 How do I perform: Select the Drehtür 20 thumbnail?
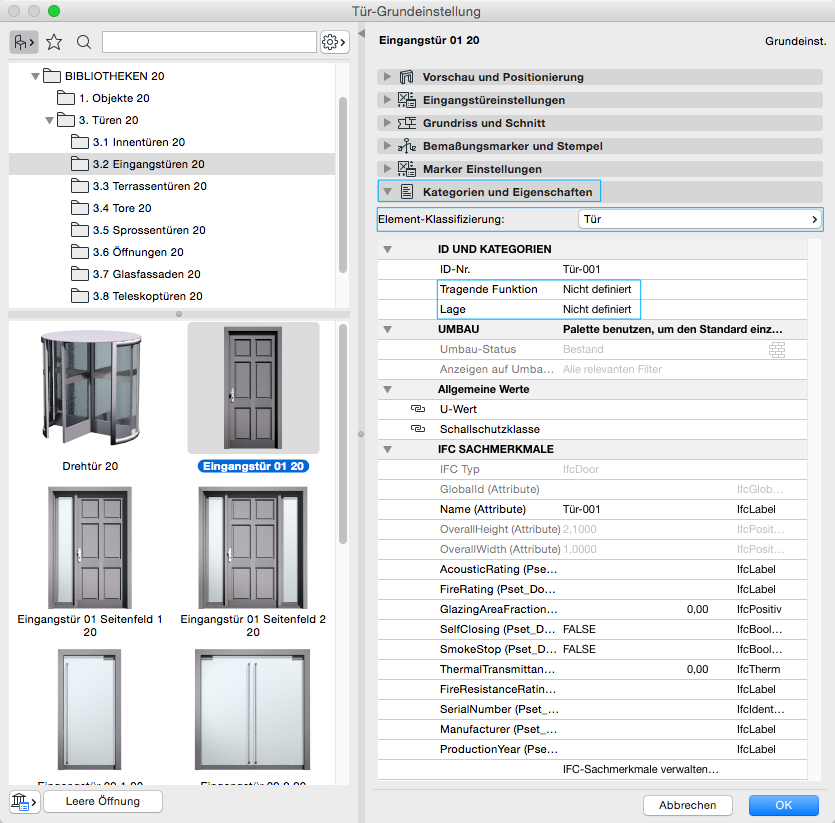pos(91,390)
